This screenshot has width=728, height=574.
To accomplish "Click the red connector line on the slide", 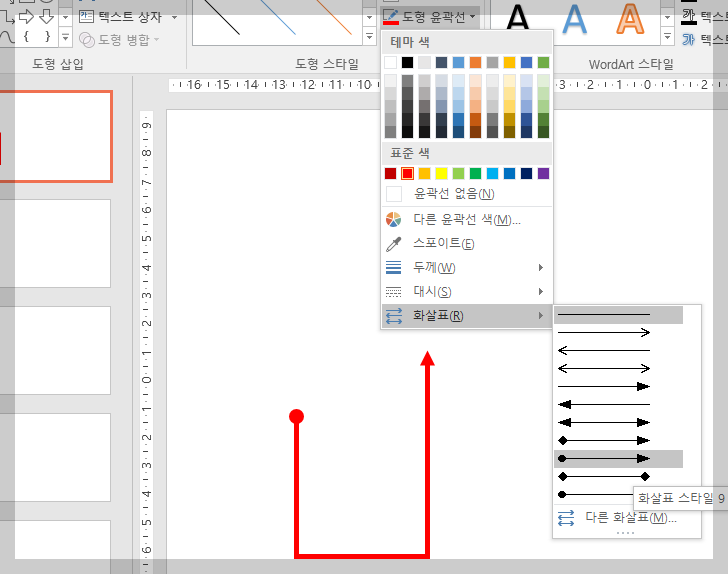I will coord(362,555).
